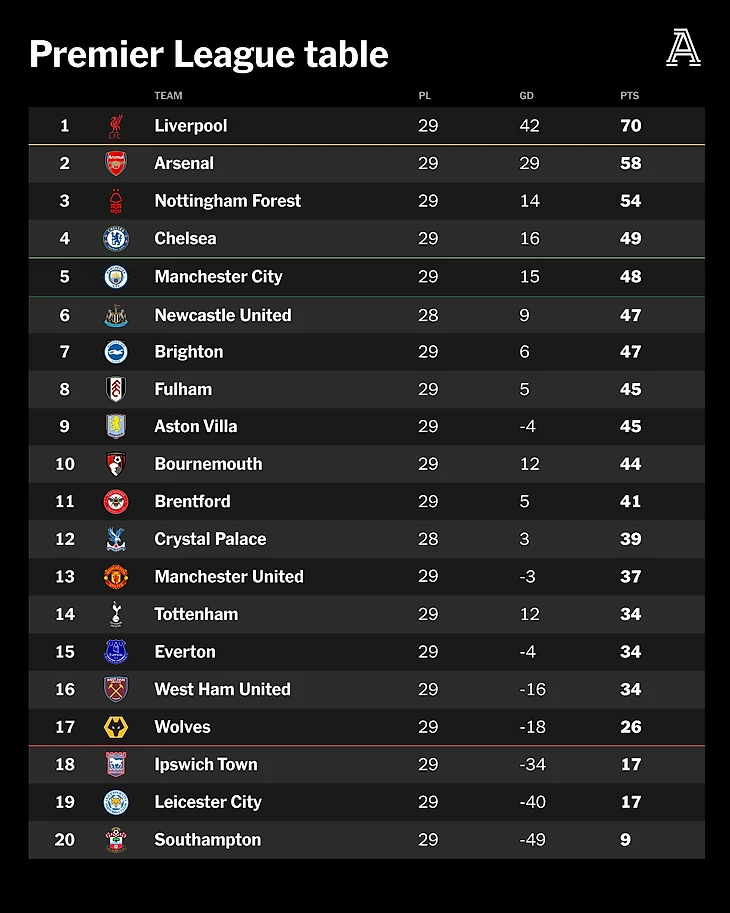Select the Newcastle United team name

tap(223, 315)
